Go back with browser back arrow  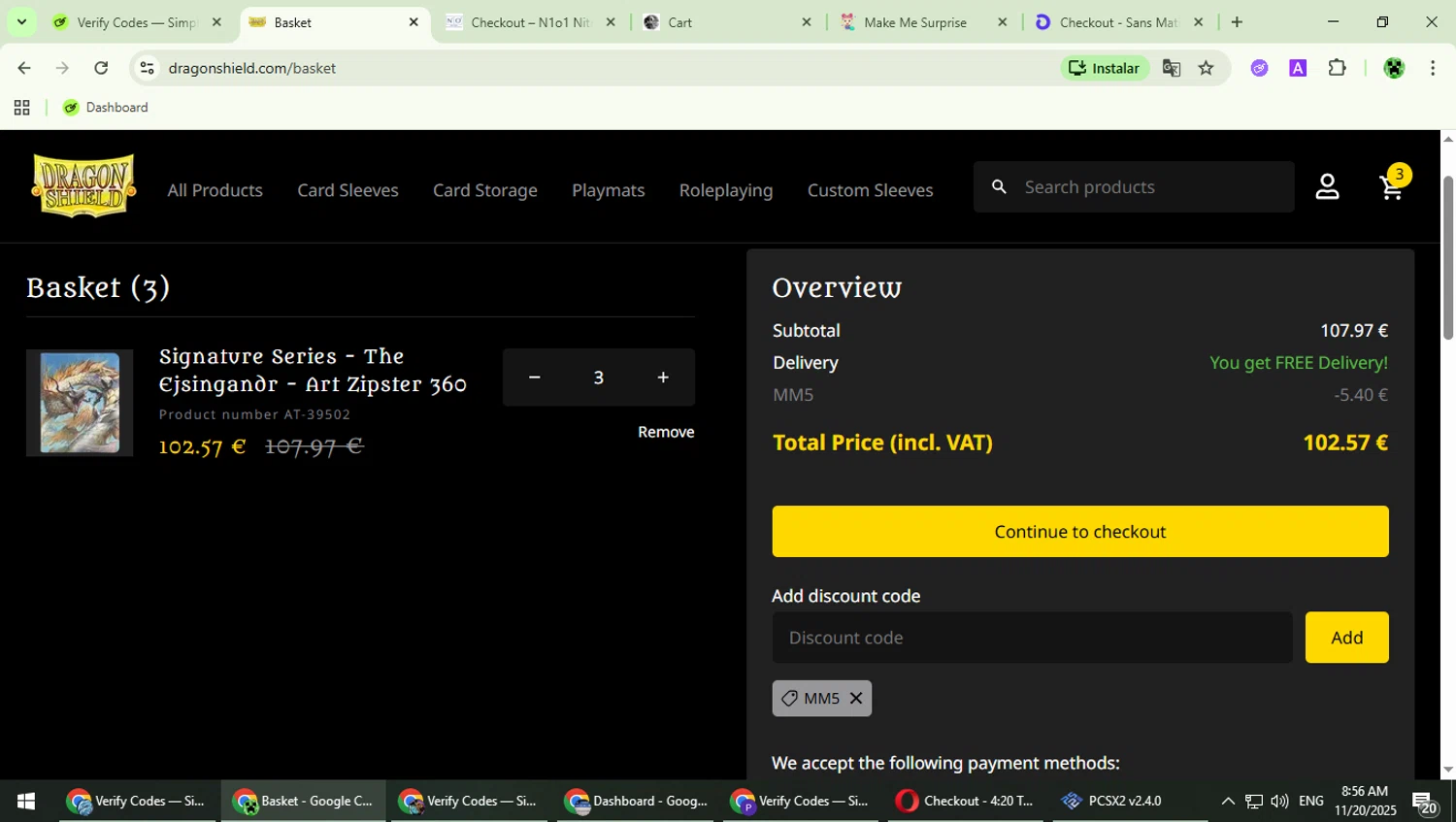pyautogui.click(x=23, y=68)
